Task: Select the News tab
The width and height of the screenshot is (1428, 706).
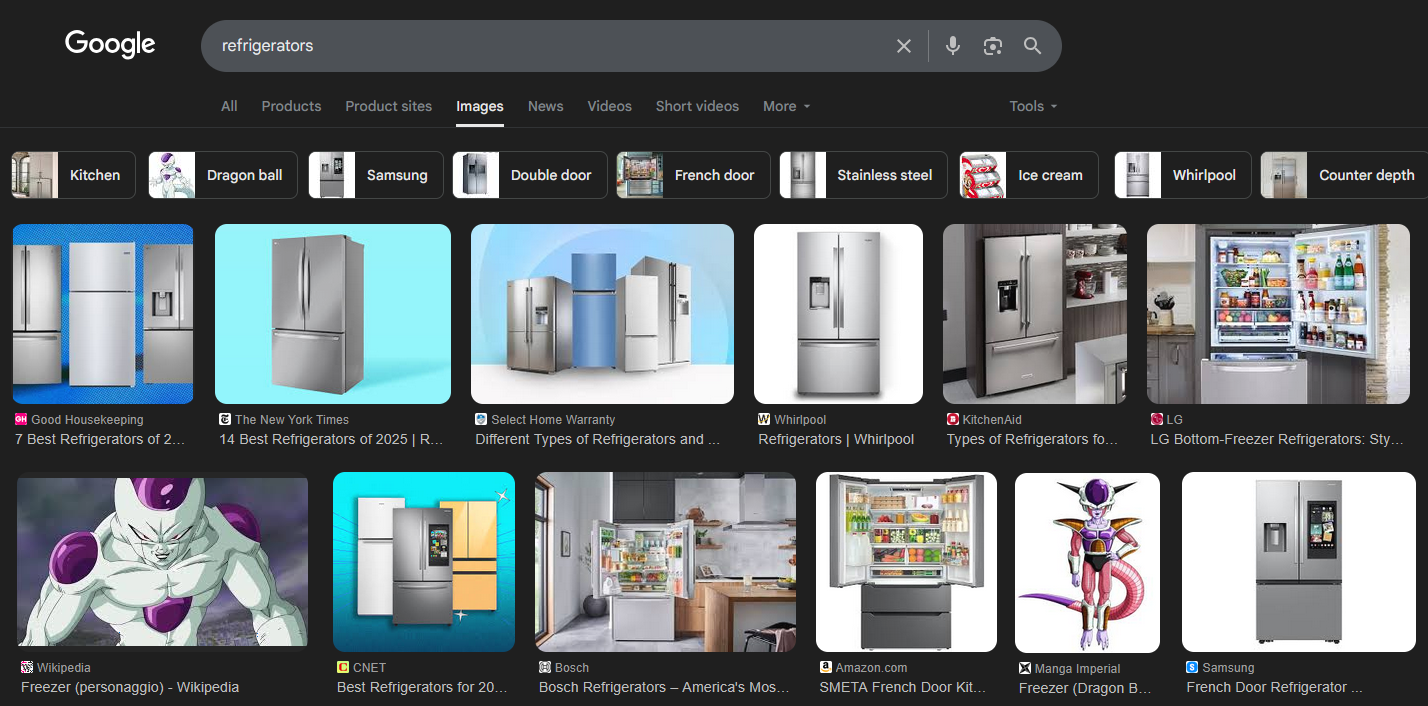Action: [x=545, y=106]
